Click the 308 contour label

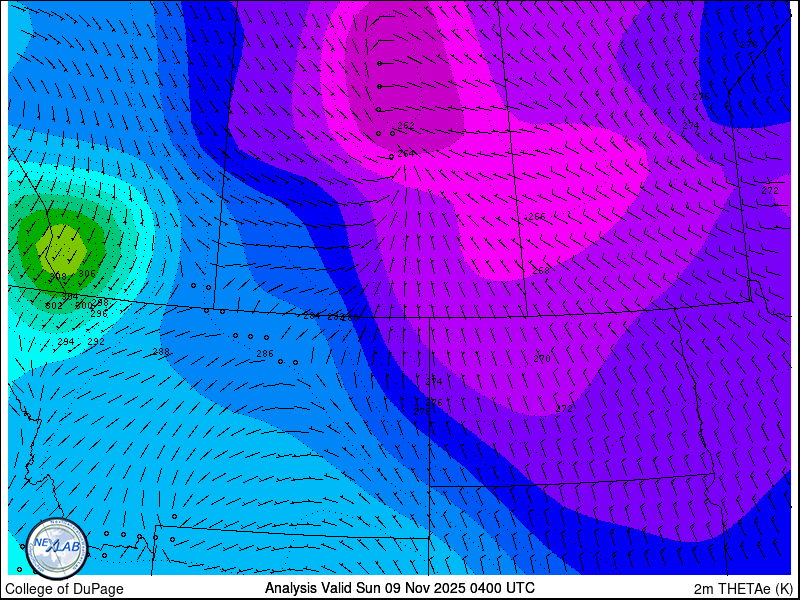[58, 277]
